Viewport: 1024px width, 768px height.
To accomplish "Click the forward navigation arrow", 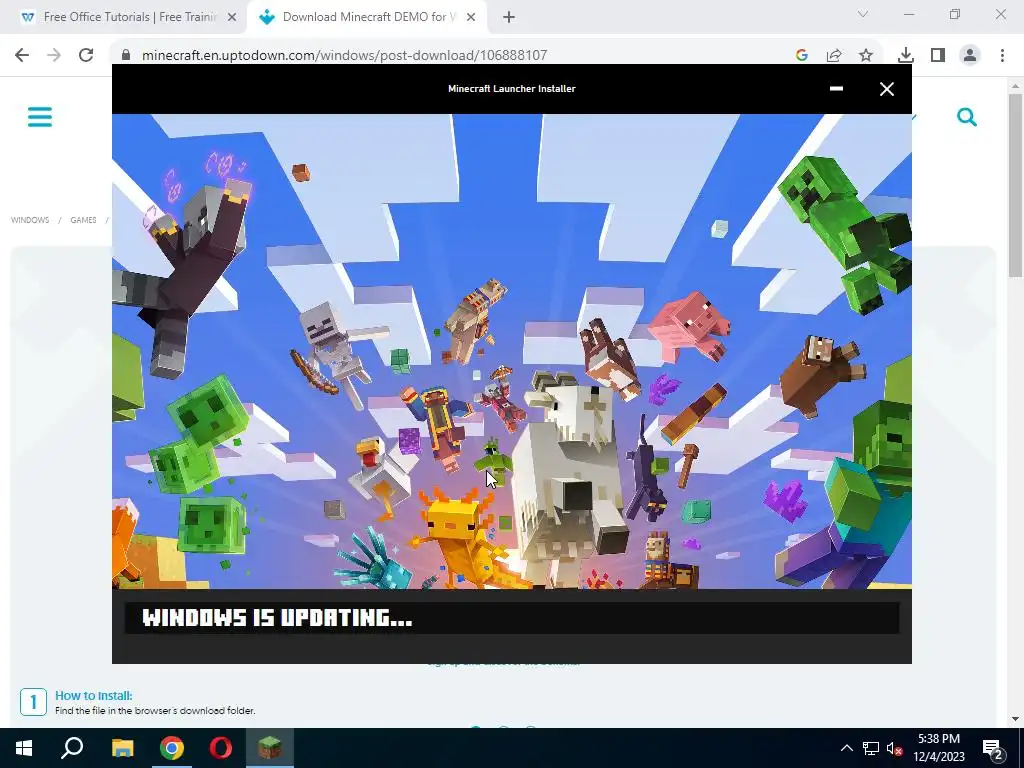I will pyautogui.click(x=54, y=55).
